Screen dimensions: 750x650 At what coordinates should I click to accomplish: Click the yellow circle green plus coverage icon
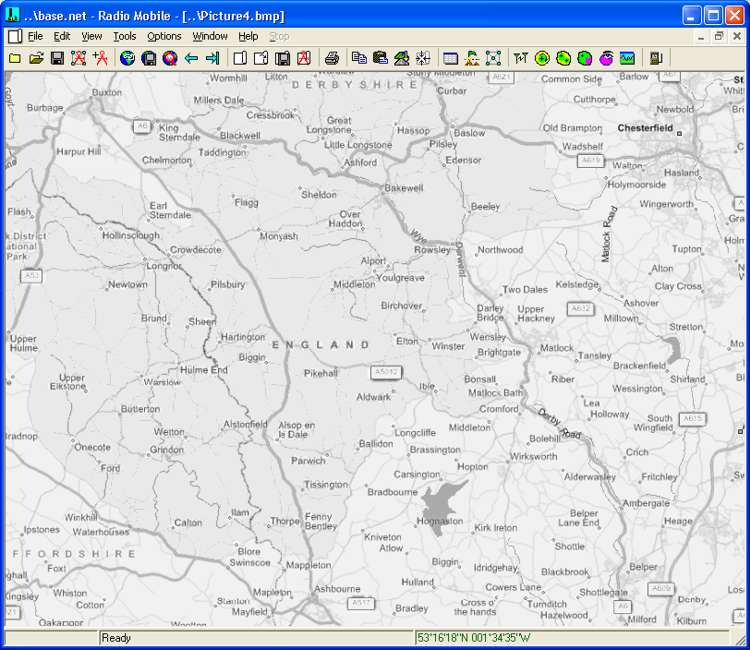coord(542,58)
